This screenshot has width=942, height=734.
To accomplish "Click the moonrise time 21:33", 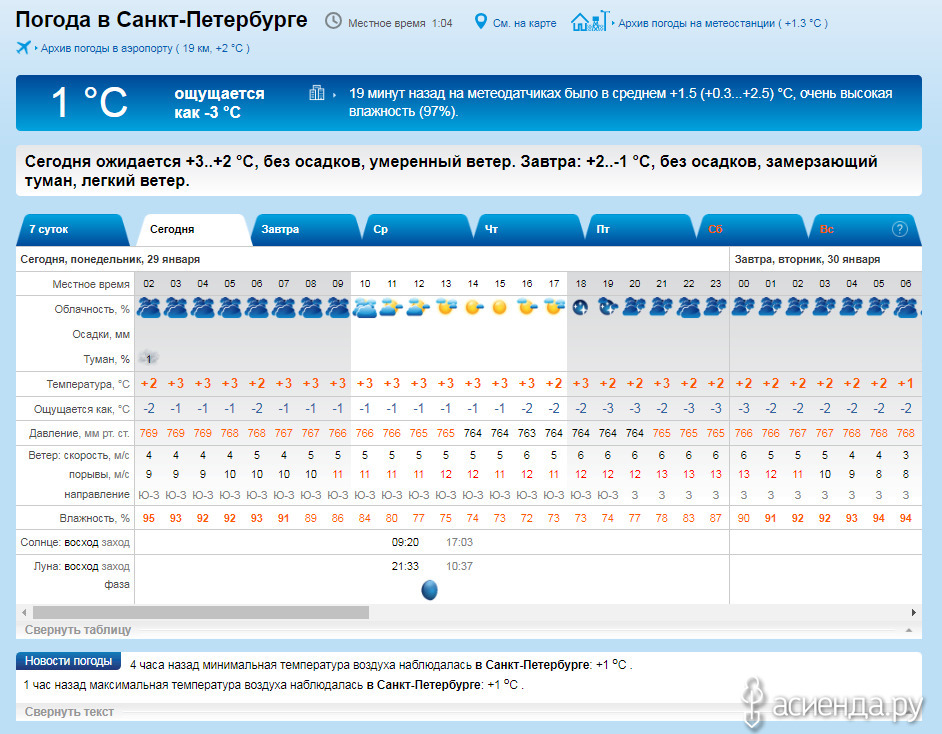I will [405, 566].
